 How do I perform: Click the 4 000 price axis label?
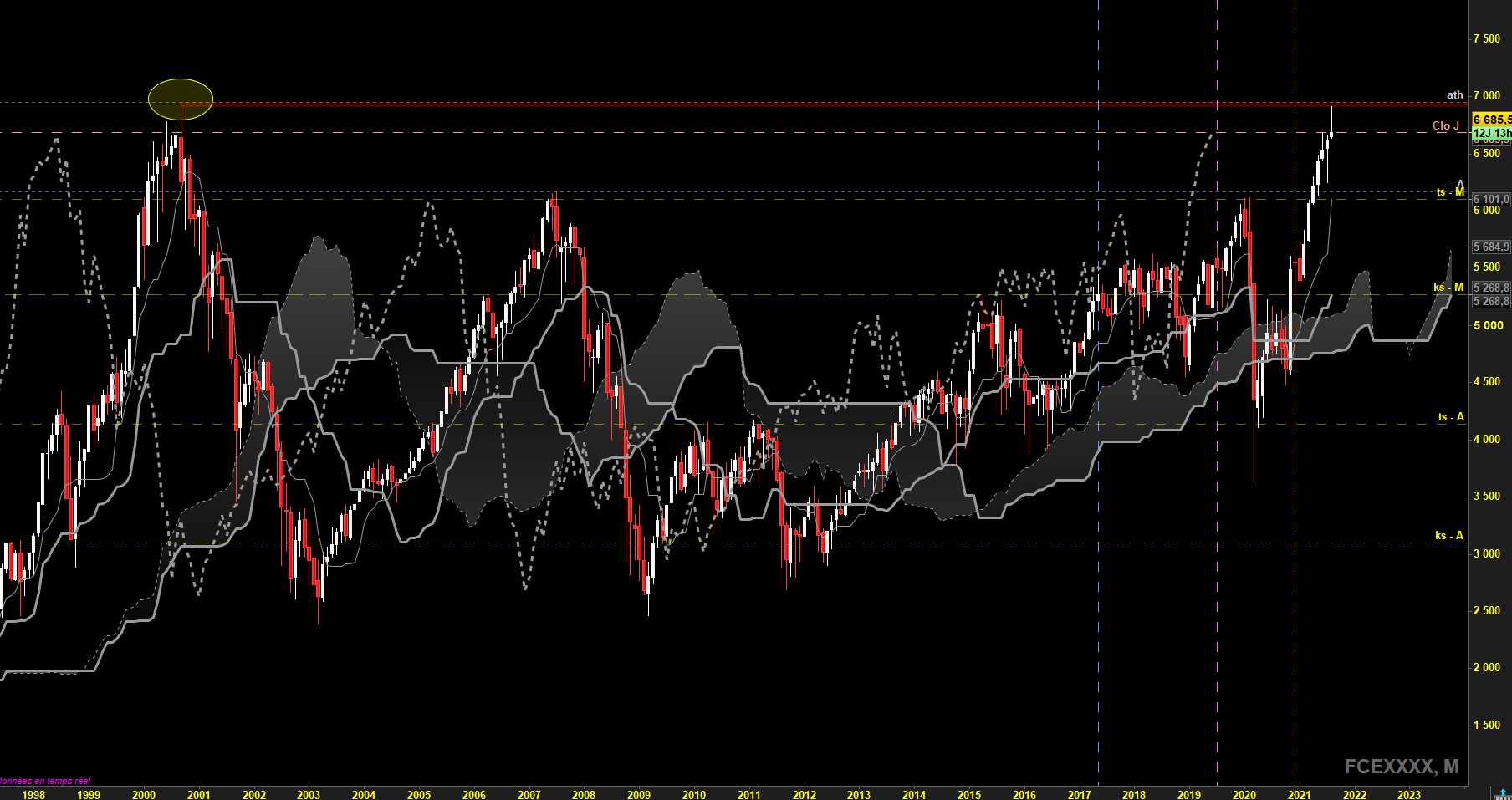pyautogui.click(x=1487, y=440)
